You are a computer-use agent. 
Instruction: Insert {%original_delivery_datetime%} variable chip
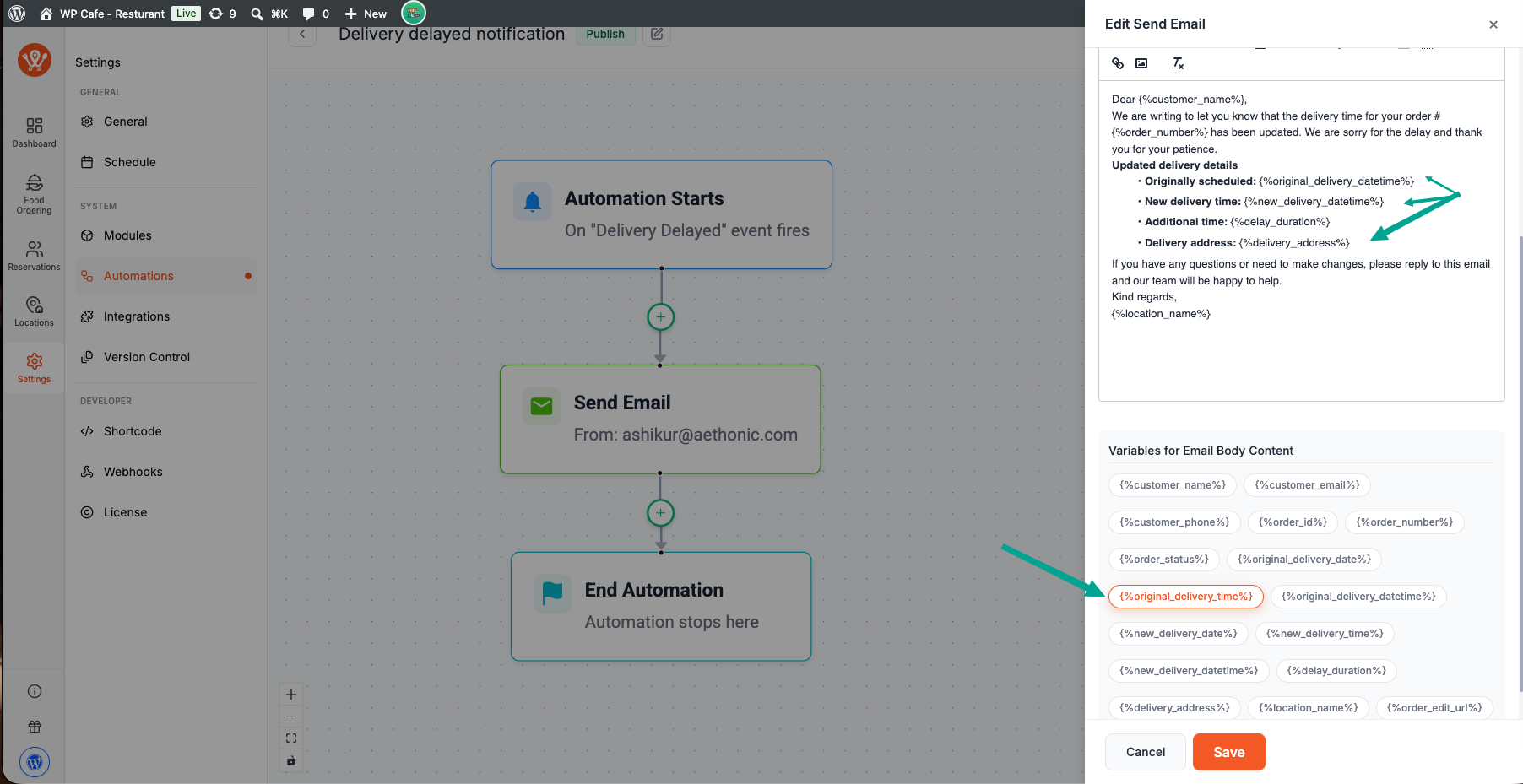pyautogui.click(x=1358, y=597)
